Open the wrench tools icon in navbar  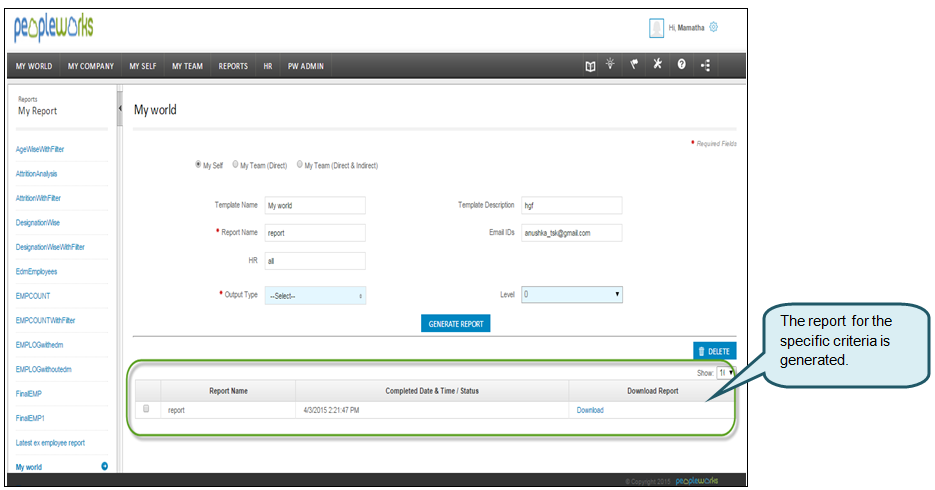point(657,66)
